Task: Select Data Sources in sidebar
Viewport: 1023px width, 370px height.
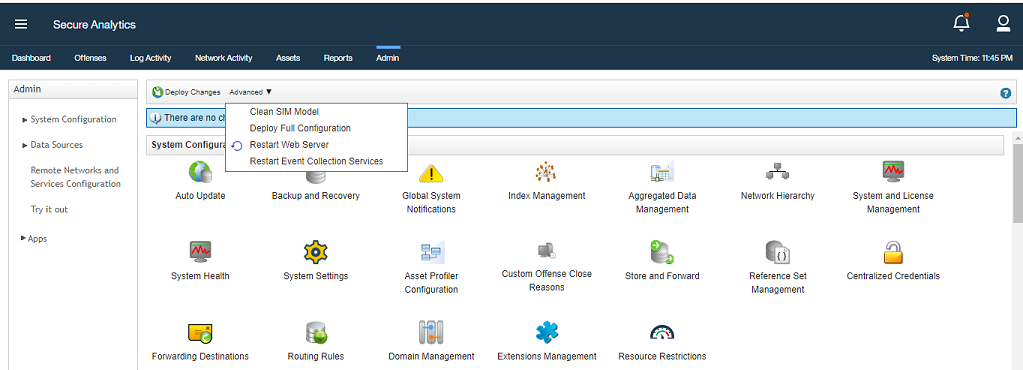Action: [x=57, y=145]
